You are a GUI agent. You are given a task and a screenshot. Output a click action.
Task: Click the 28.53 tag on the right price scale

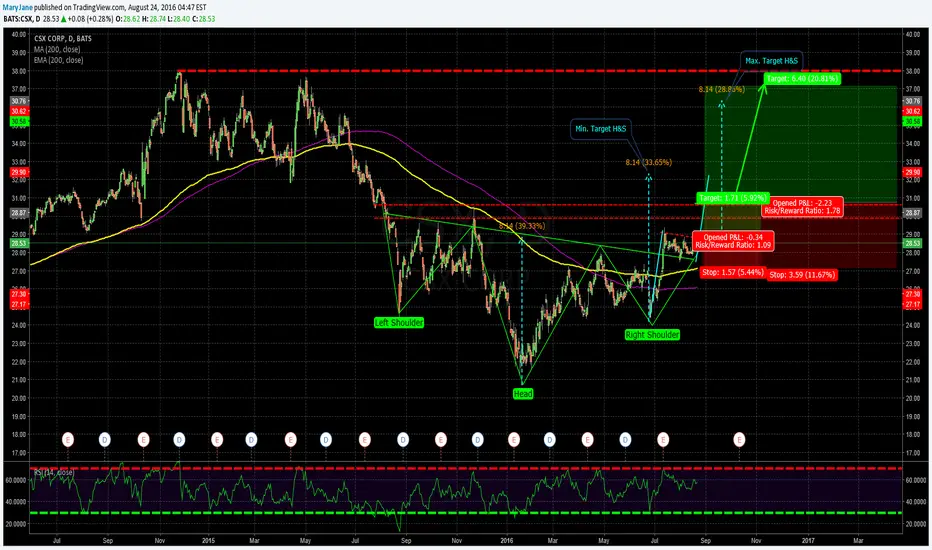click(912, 243)
